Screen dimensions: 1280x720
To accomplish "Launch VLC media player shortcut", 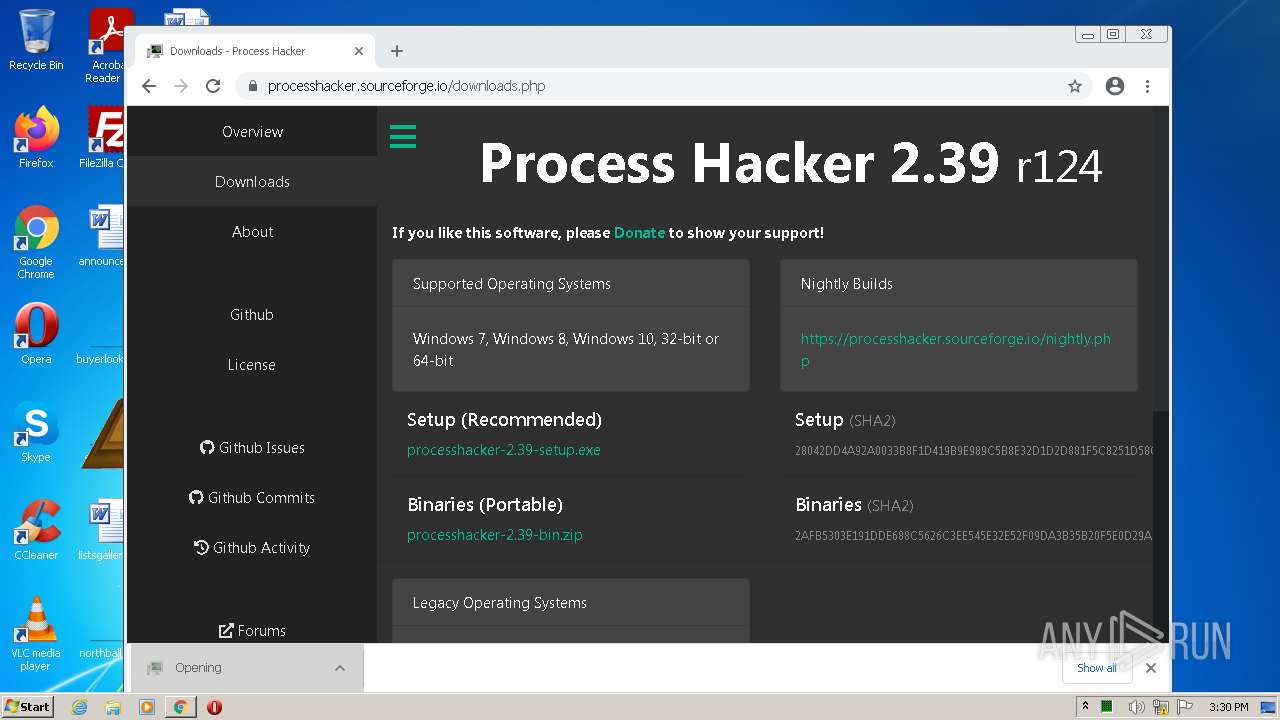I will pyautogui.click(x=36, y=634).
